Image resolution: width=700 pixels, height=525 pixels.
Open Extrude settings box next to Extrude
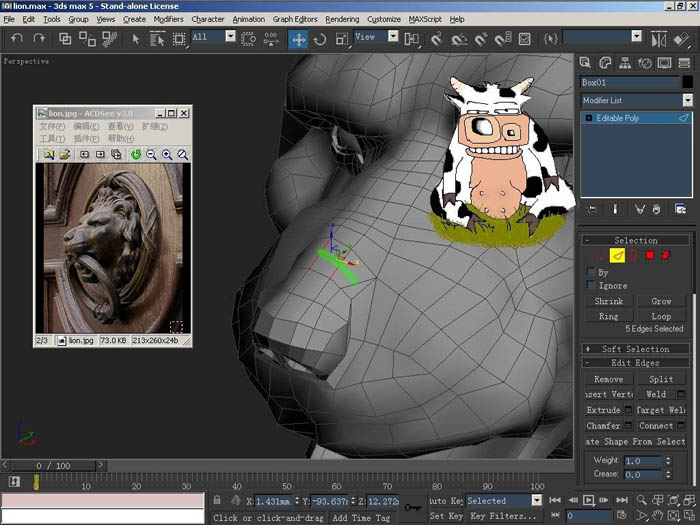pyautogui.click(x=628, y=409)
